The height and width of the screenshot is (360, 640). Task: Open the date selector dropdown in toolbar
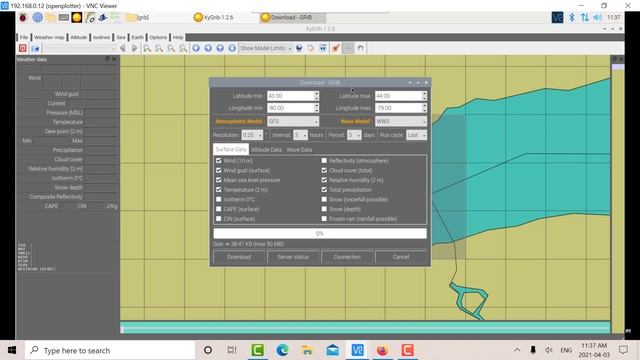coord(80,48)
